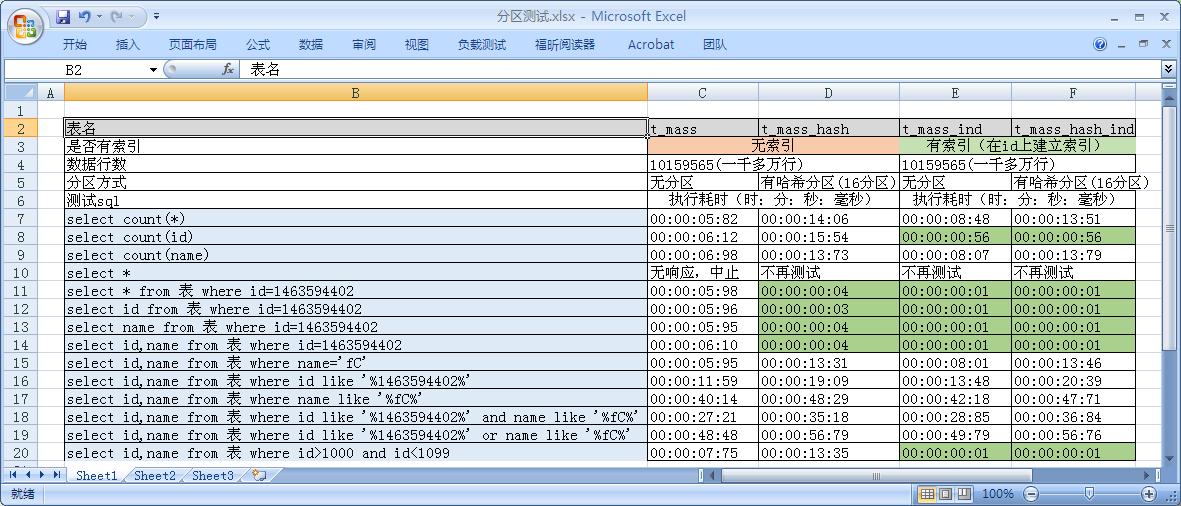Screen dimensions: 1181x506
Task: Click the formula bar containing 表名
Action: (700, 70)
